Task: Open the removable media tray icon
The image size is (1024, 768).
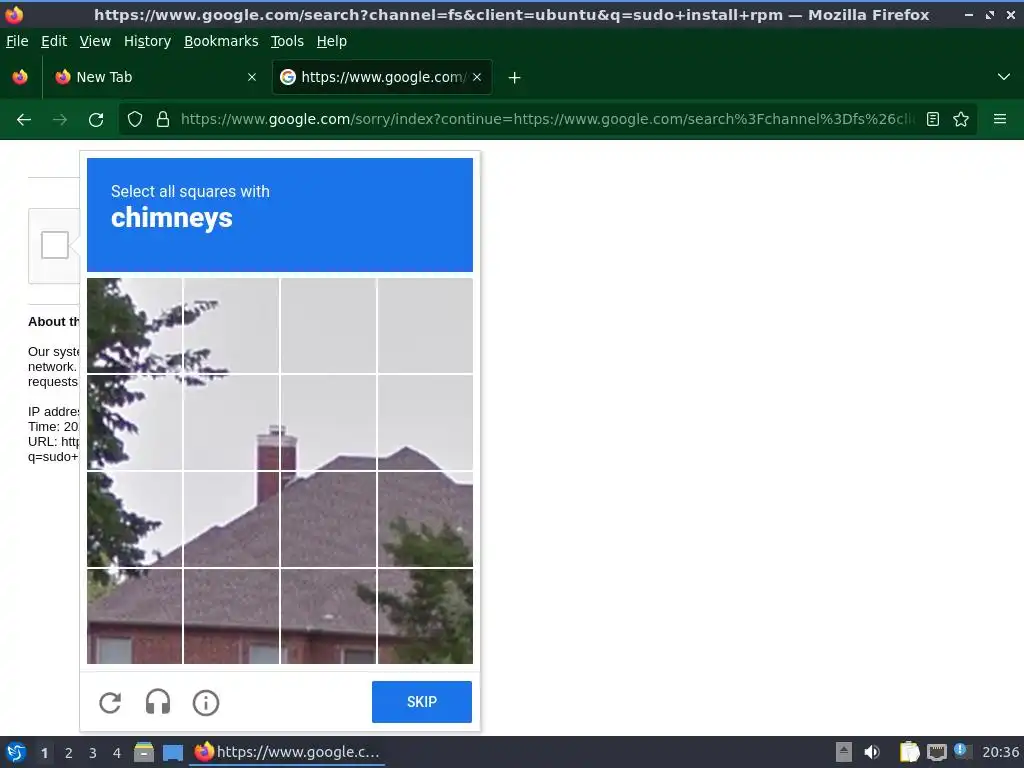Action: point(844,752)
